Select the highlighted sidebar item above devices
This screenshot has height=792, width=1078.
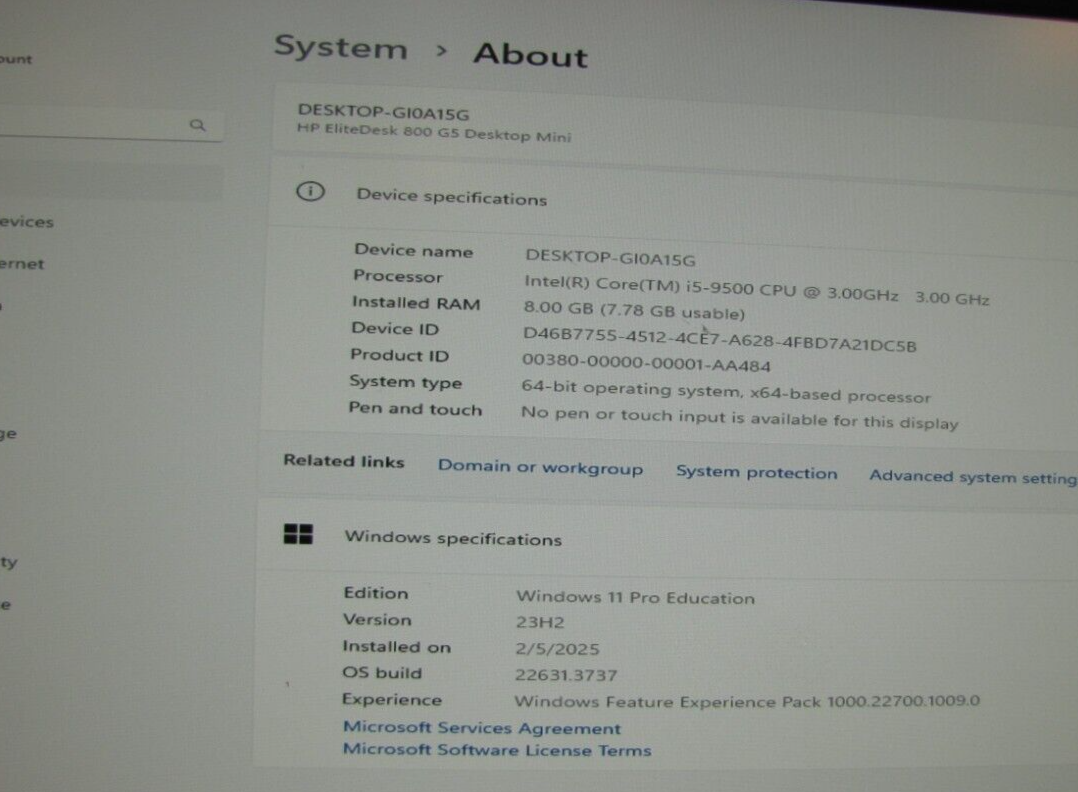pyautogui.click(x=110, y=182)
